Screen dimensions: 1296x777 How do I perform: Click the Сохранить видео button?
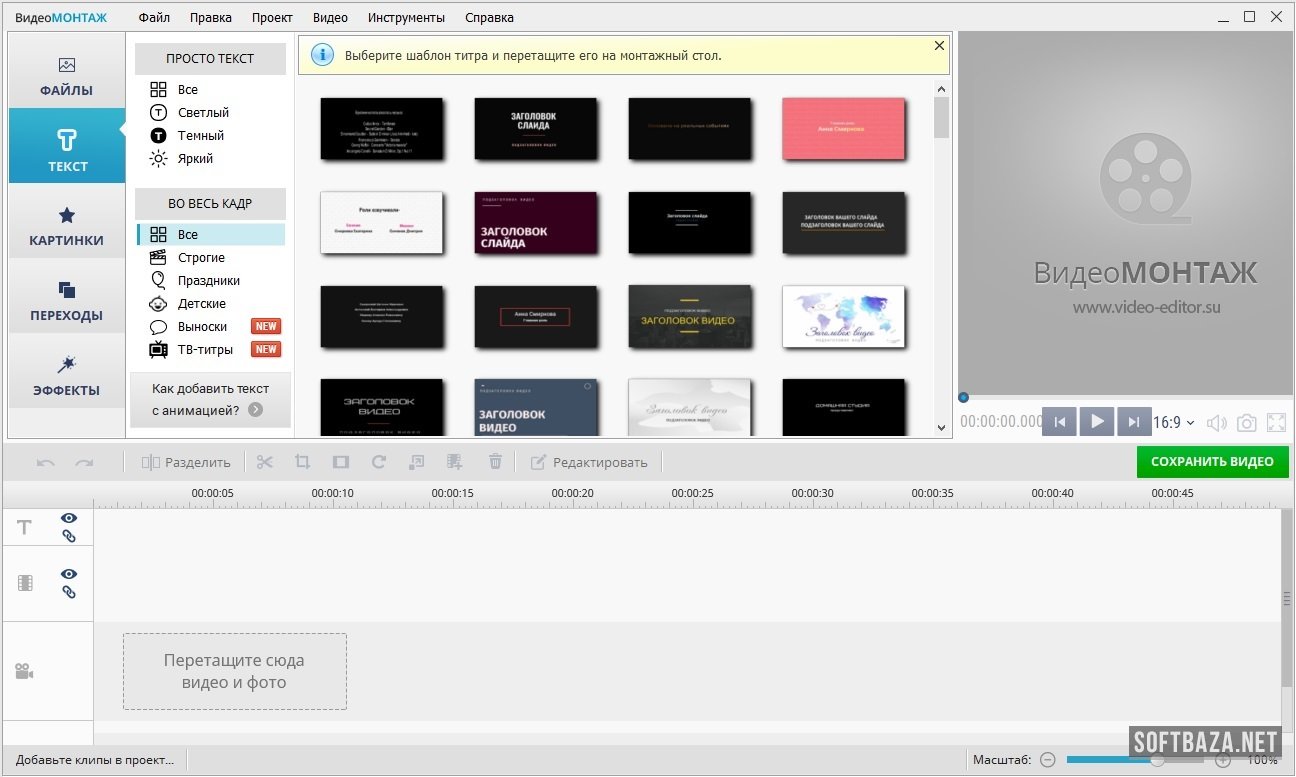(1212, 462)
